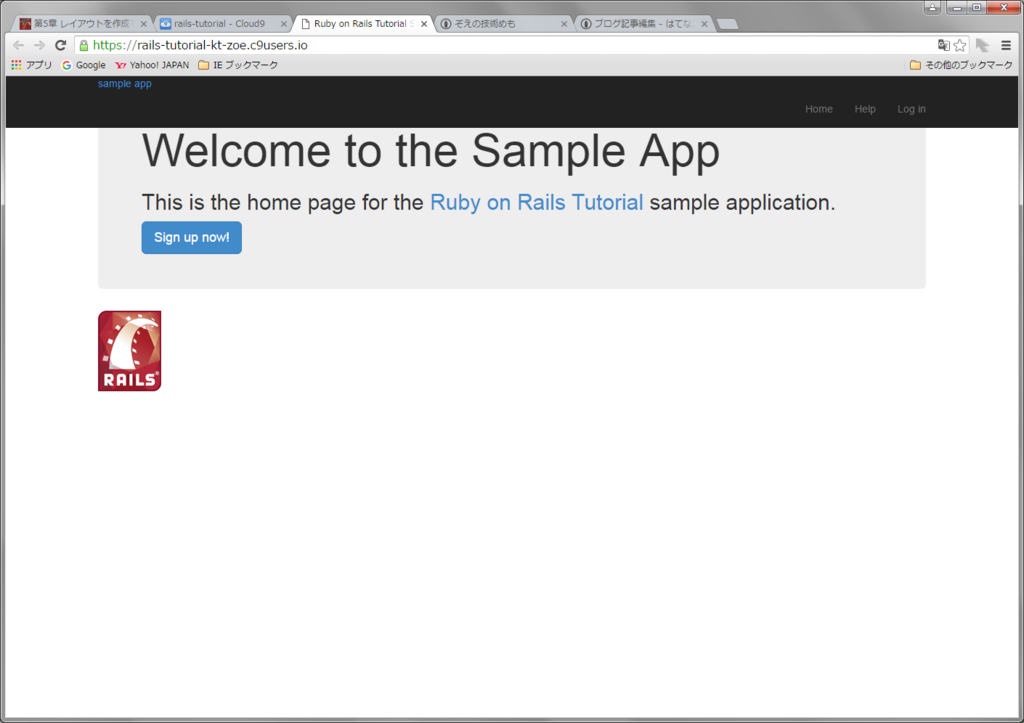Click the cursor extension icon in toolbar
1024x723 pixels.
[x=982, y=45]
